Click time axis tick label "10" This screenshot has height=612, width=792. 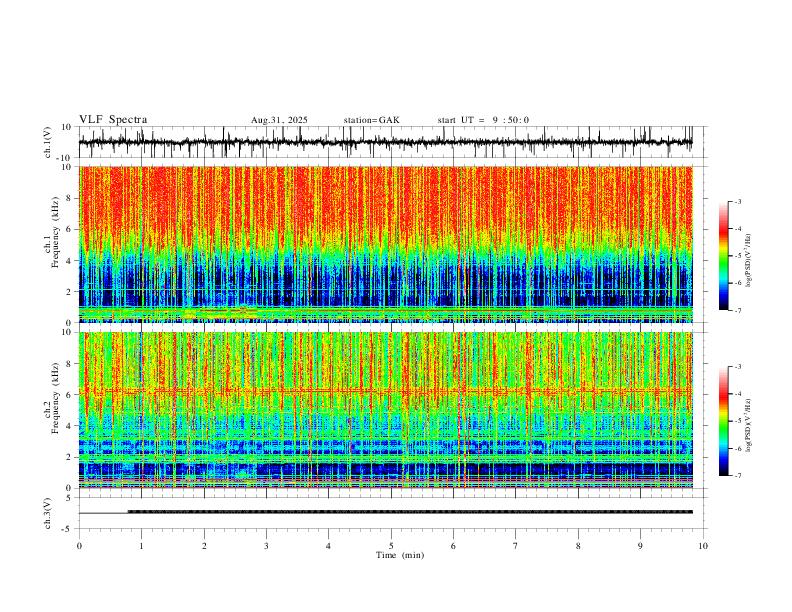tap(703, 546)
